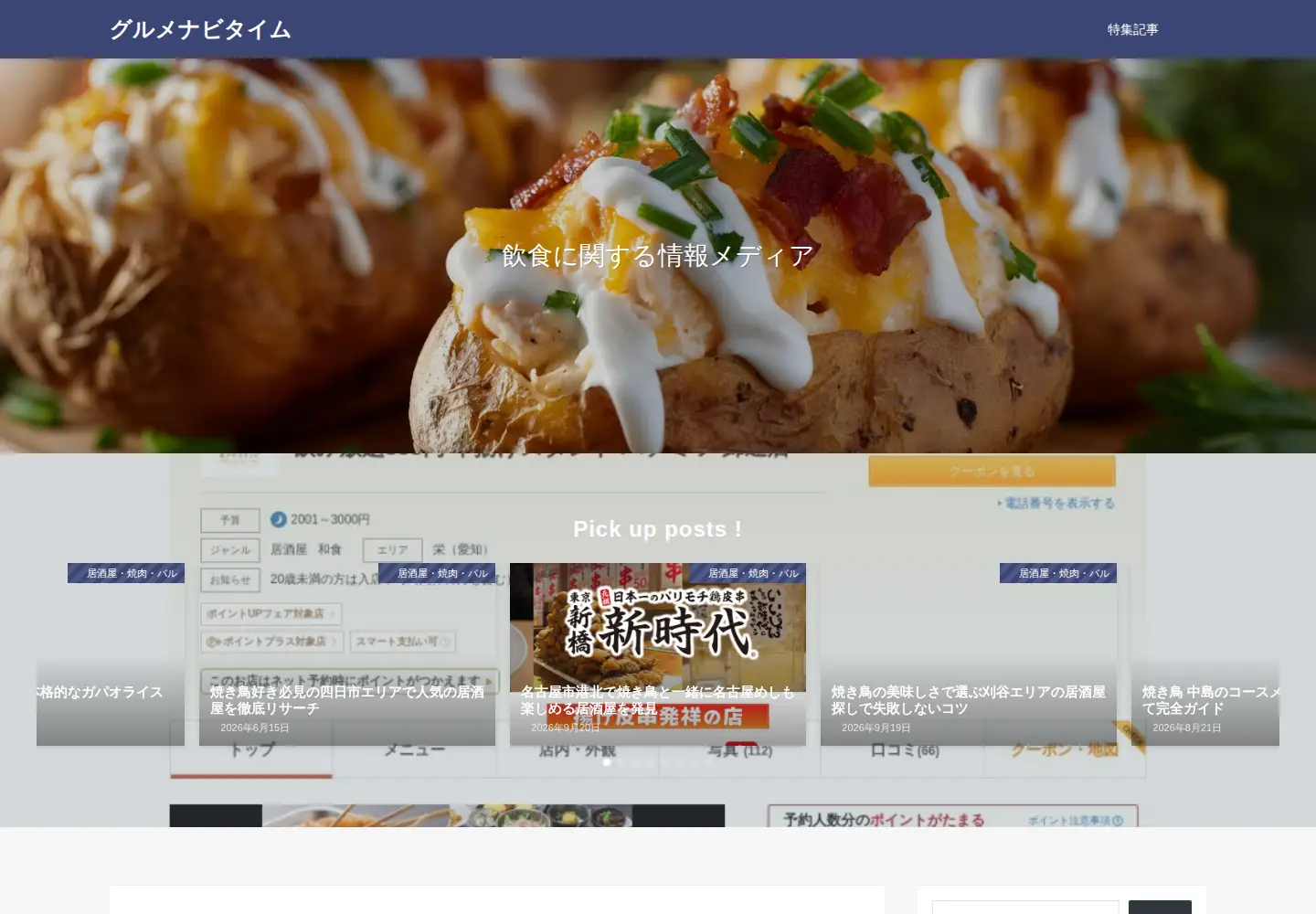Click 居酒屋・焼肉・バル tag on ガパオライス card
Viewport: 1316px width, 914px height.
(x=126, y=573)
